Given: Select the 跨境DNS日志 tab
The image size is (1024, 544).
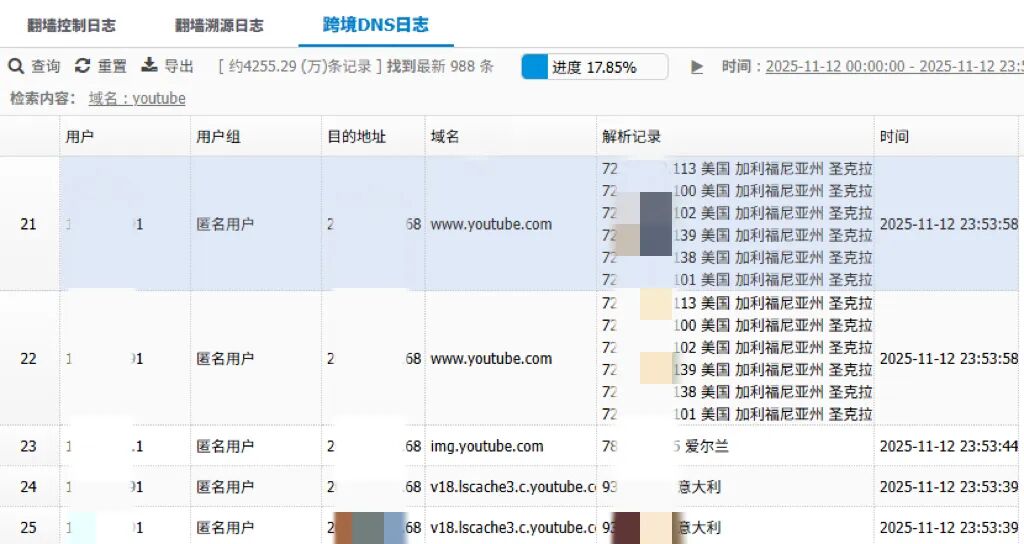Looking at the screenshot, I should [x=376, y=25].
